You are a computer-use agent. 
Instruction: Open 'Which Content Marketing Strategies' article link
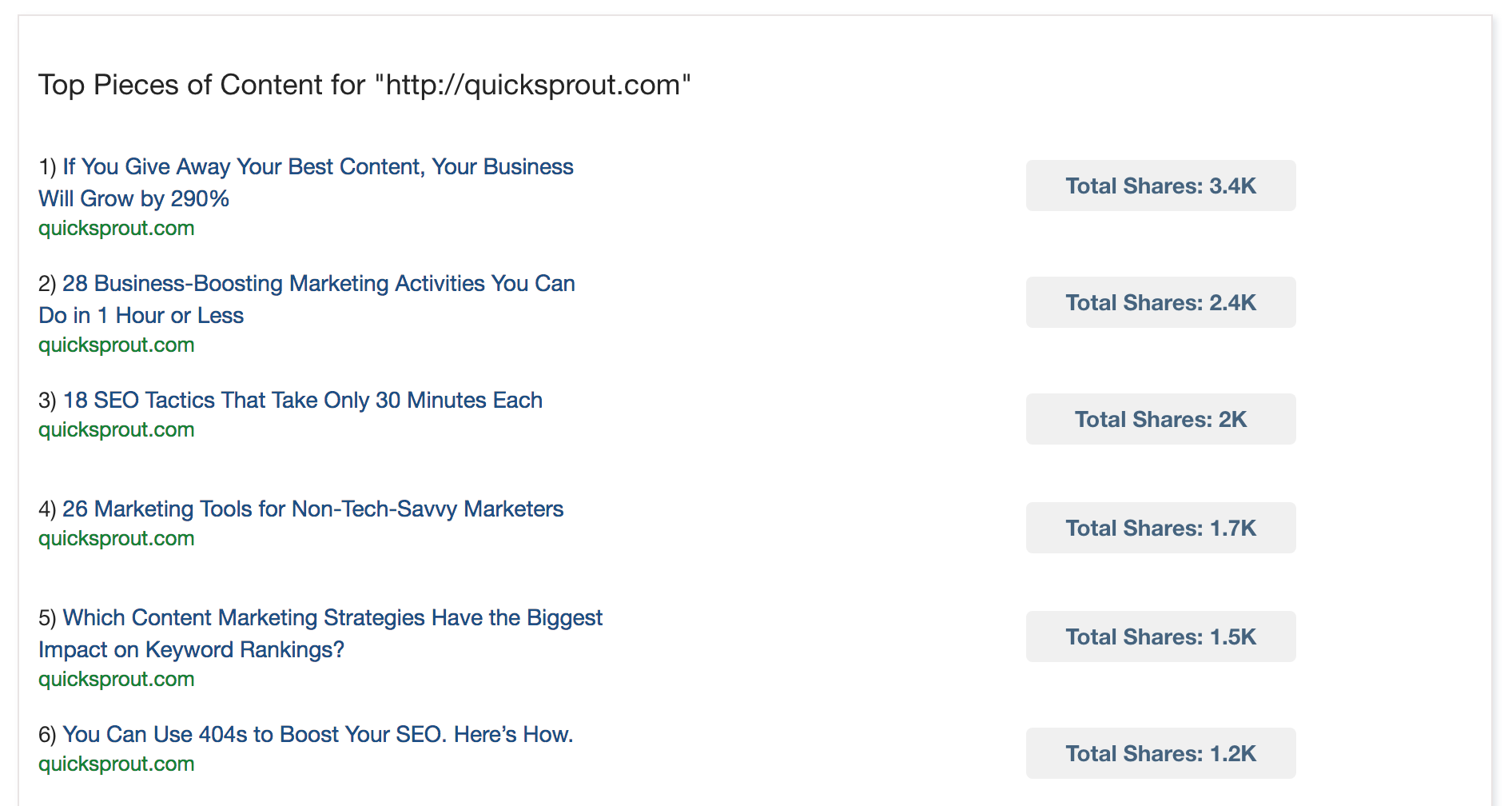332,618
